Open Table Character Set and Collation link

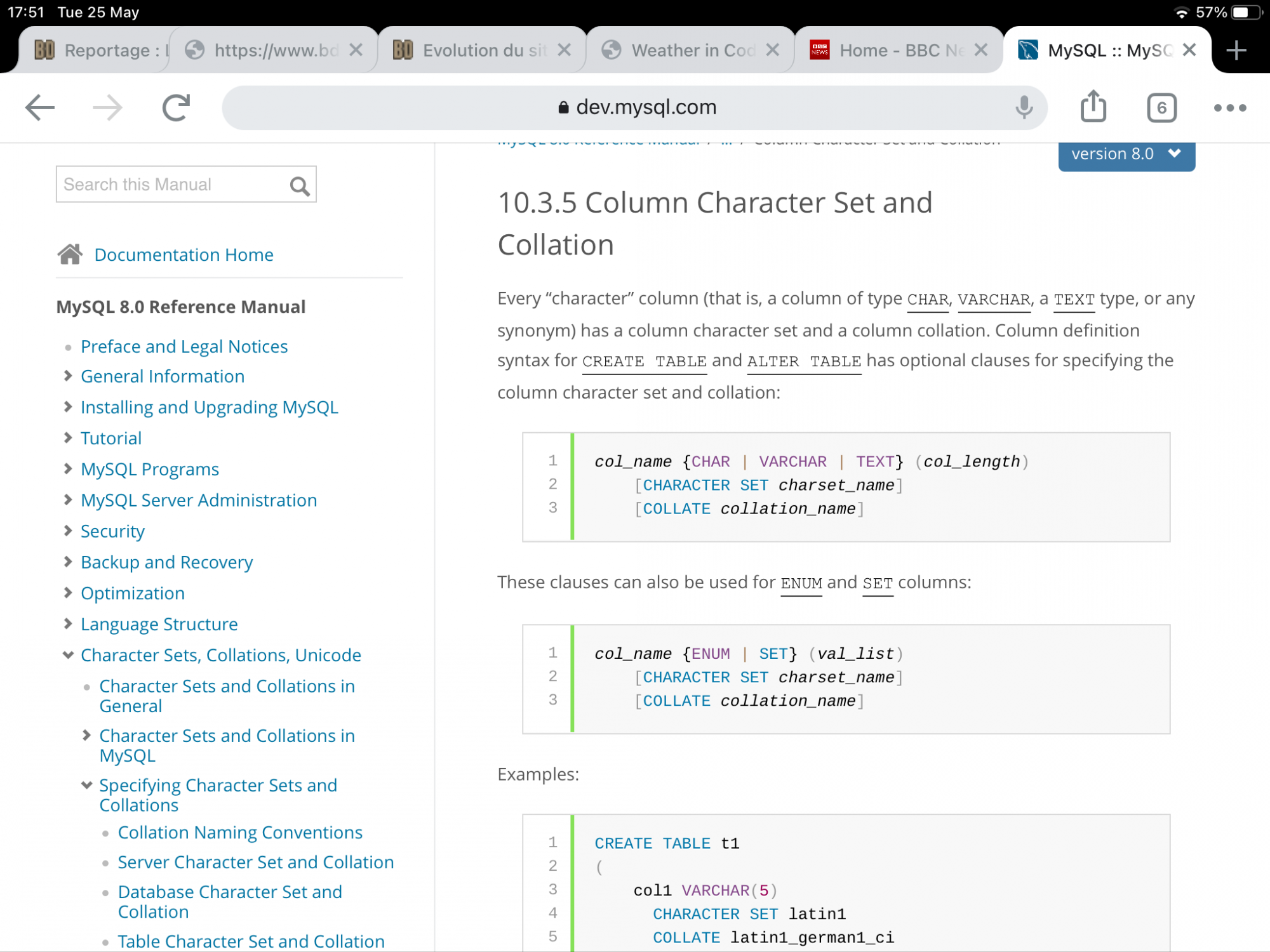point(251,941)
